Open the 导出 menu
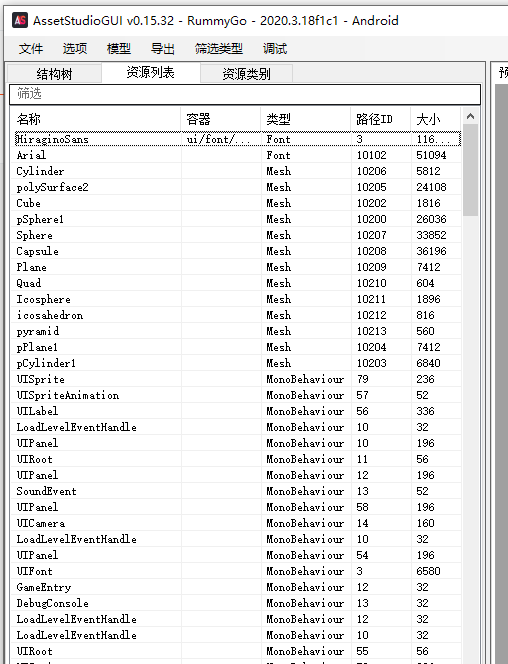 (x=163, y=49)
